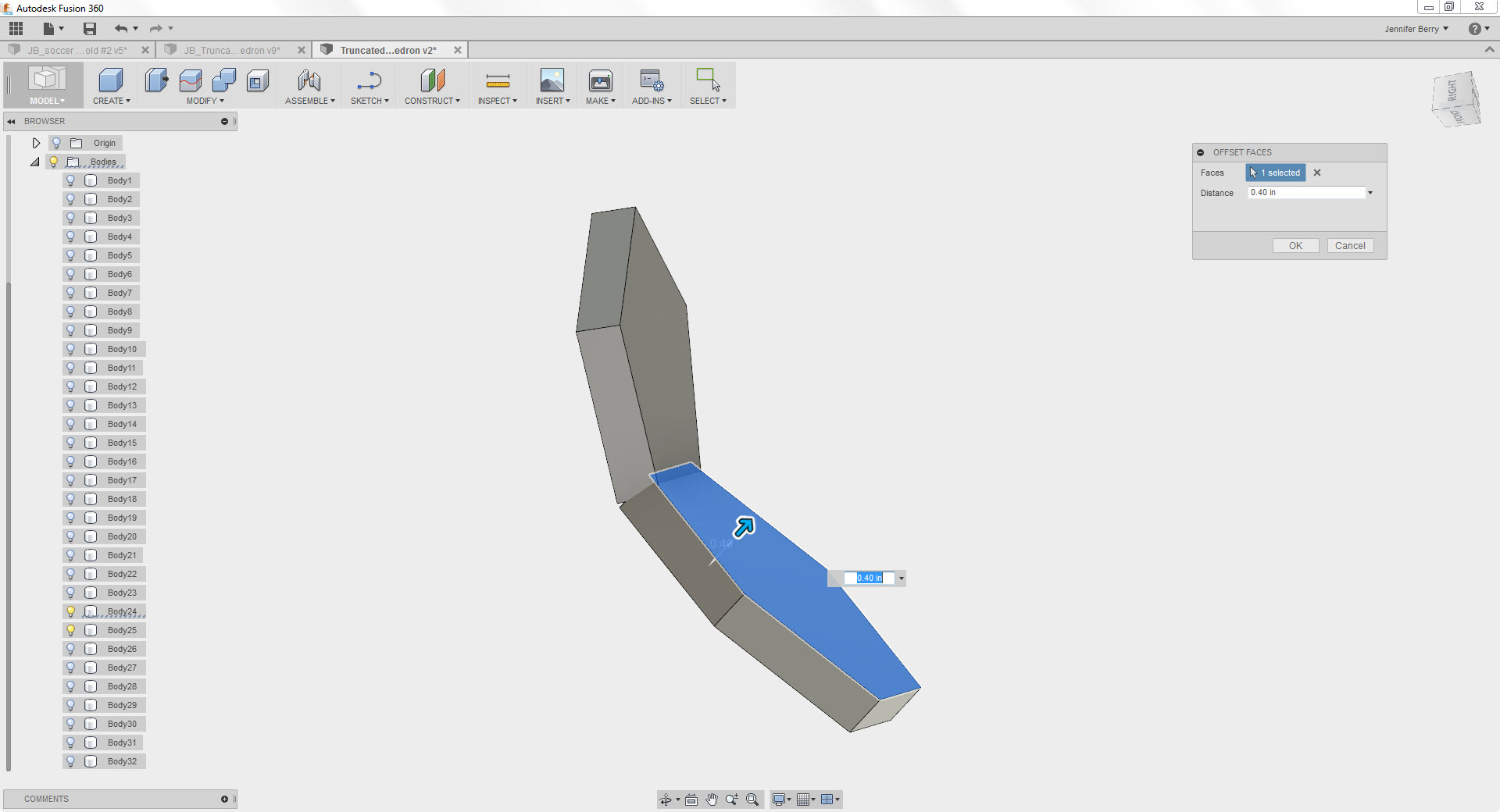Switch to JB_Trunca...edron v9 tab
Screen dimensions: 1500x812
coord(232,50)
